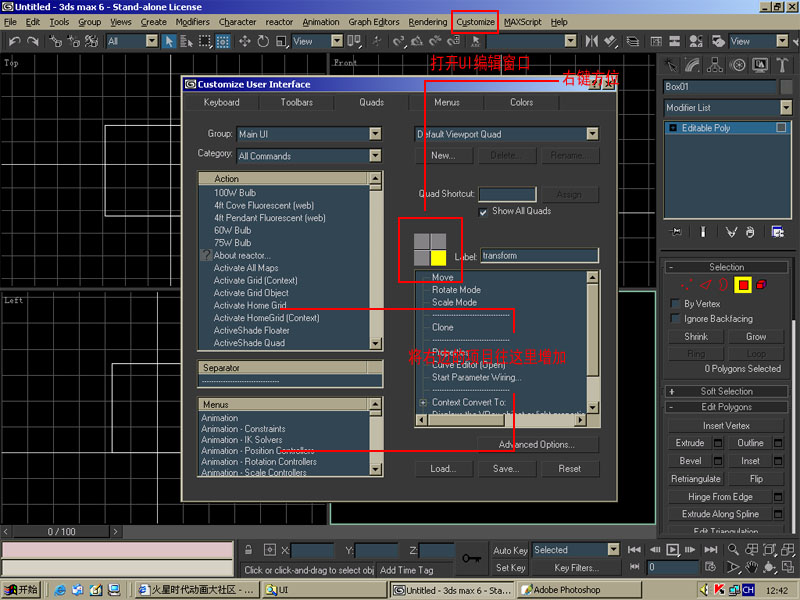The image size is (800, 600).
Task: Activate the Select and Move tool
Action: [x=244, y=41]
